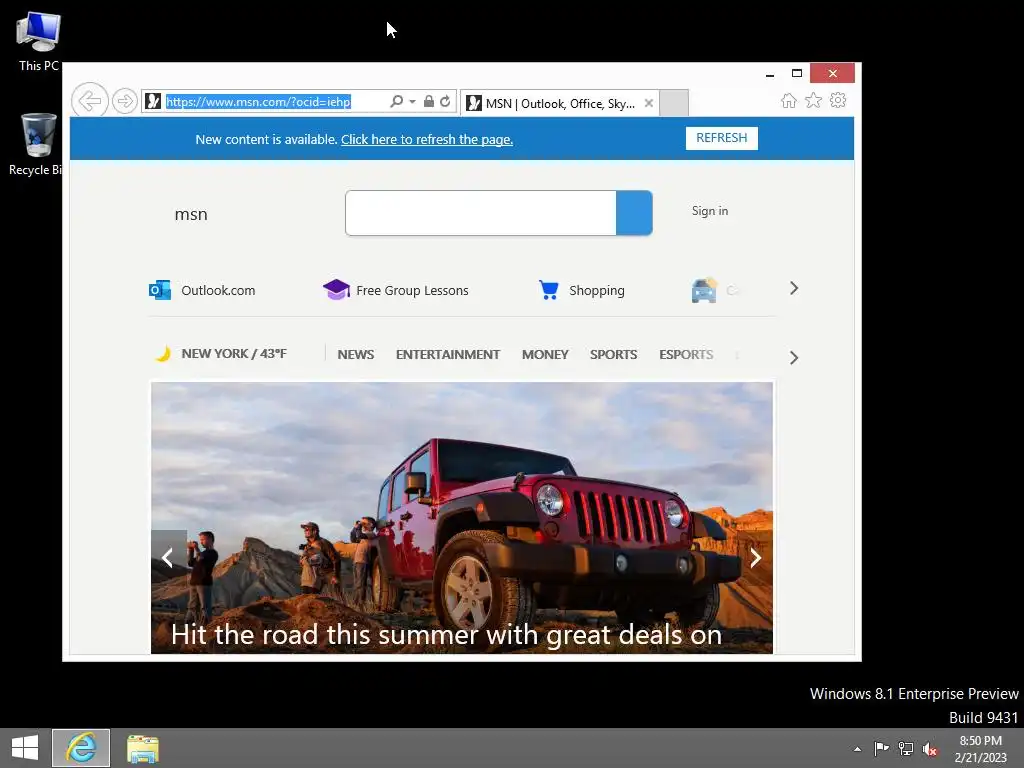Open the taskbar clock 8:50 PM
This screenshot has width=1024, height=768.
pos(980,748)
